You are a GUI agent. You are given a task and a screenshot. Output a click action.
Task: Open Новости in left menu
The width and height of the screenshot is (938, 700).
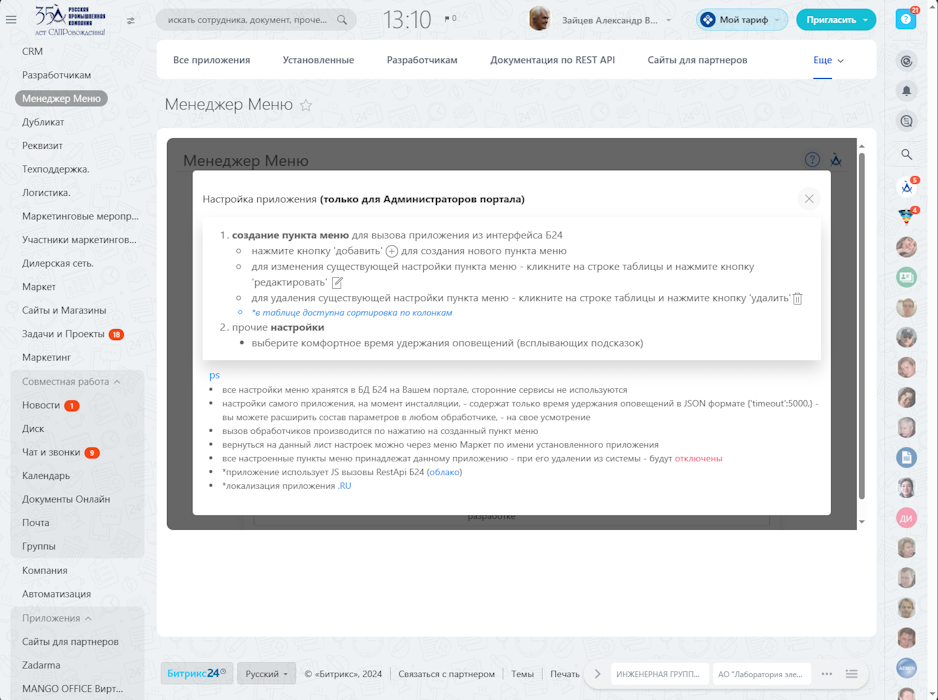click(x=41, y=405)
